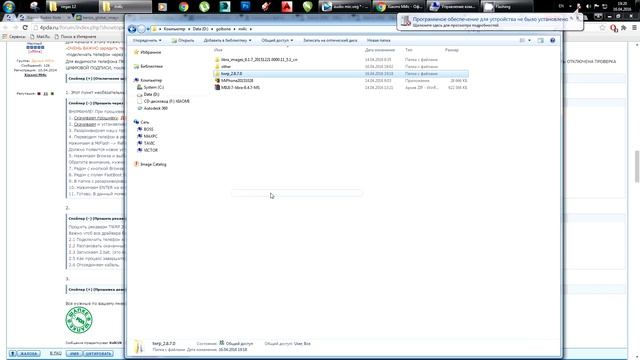
Task: Click the volume icon in system tray
Action: [x=588, y=7]
